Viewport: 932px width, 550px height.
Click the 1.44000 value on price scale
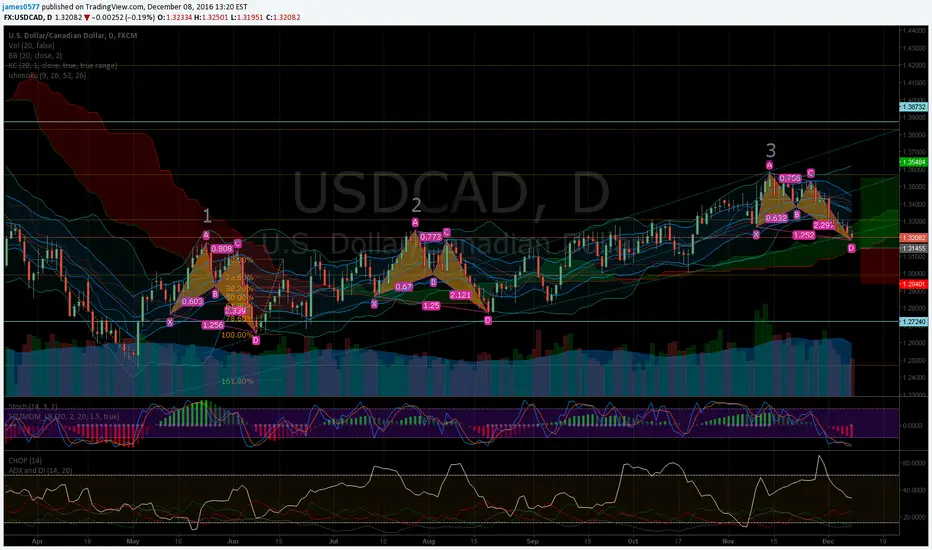(915, 30)
